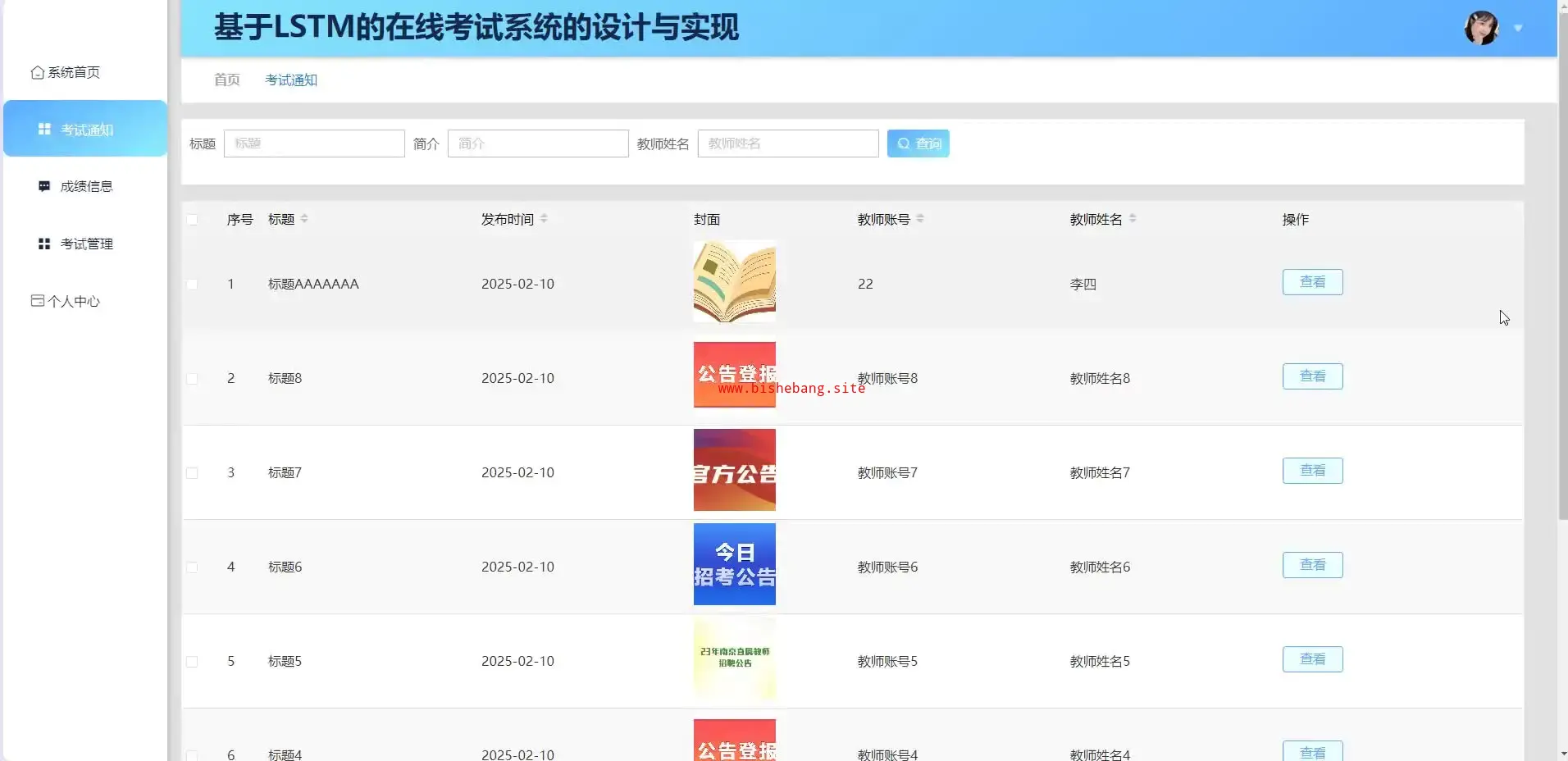Focus the 简介 search input field

coord(538,144)
